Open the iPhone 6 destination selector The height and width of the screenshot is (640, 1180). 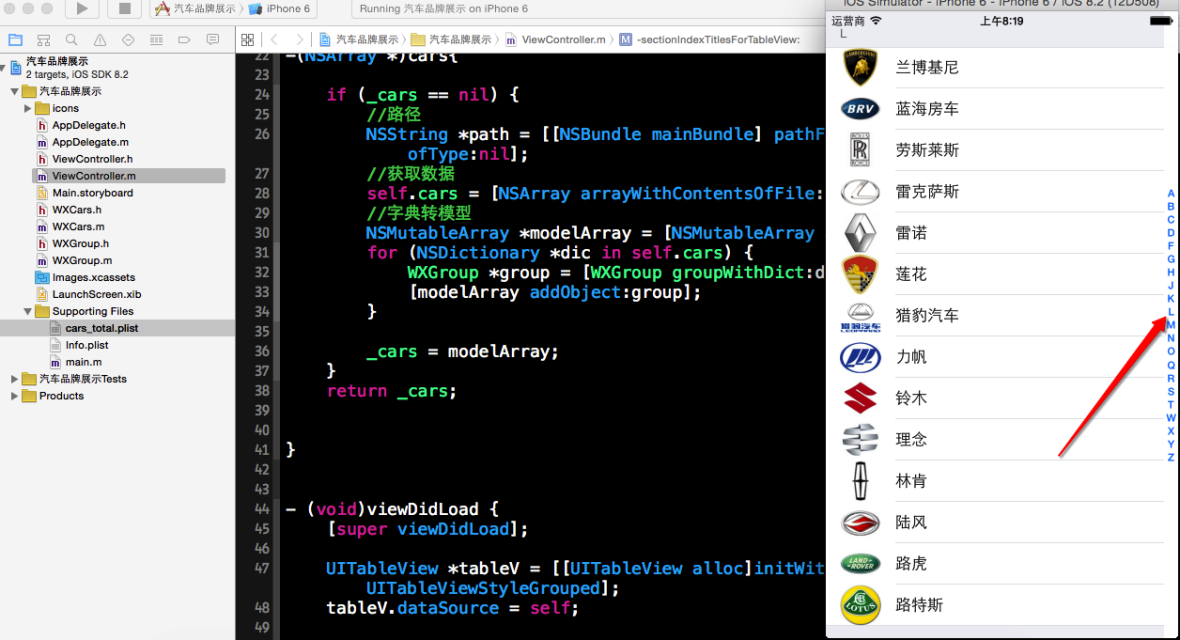279,8
